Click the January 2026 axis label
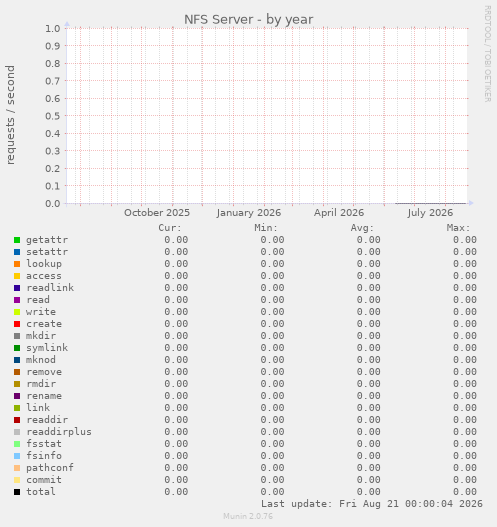Image resolution: width=497 pixels, height=527 pixels. [x=249, y=213]
